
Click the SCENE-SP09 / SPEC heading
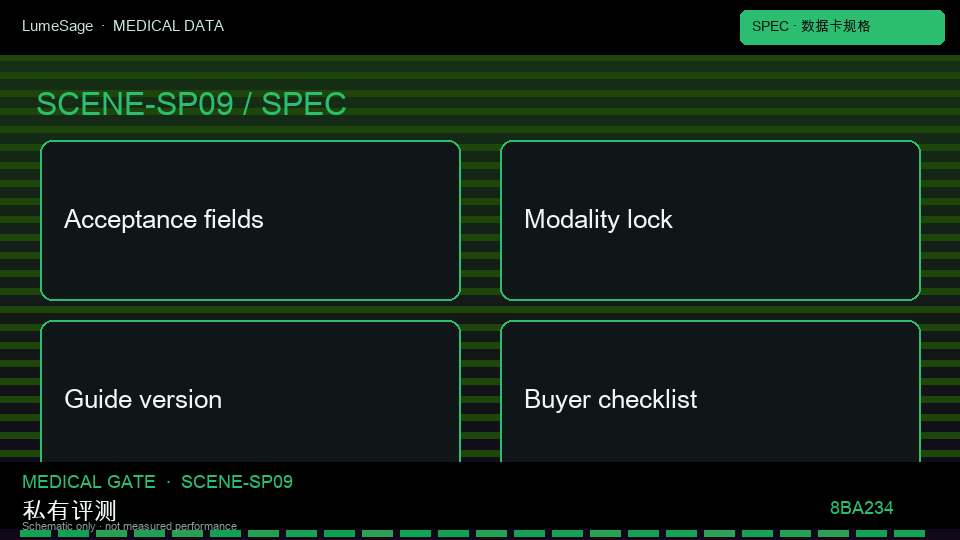click(192, 103)
